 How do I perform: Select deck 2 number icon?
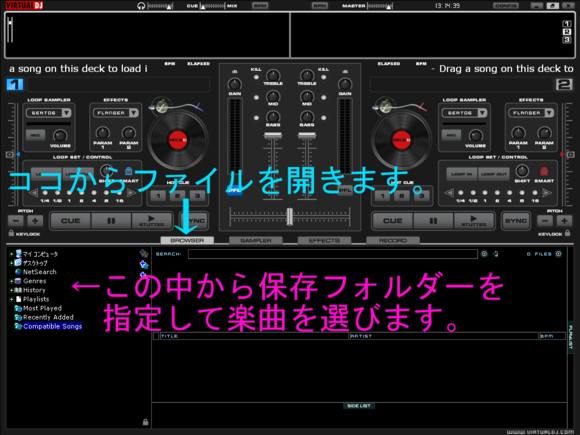pyautogui.click(x=564, y=84)
